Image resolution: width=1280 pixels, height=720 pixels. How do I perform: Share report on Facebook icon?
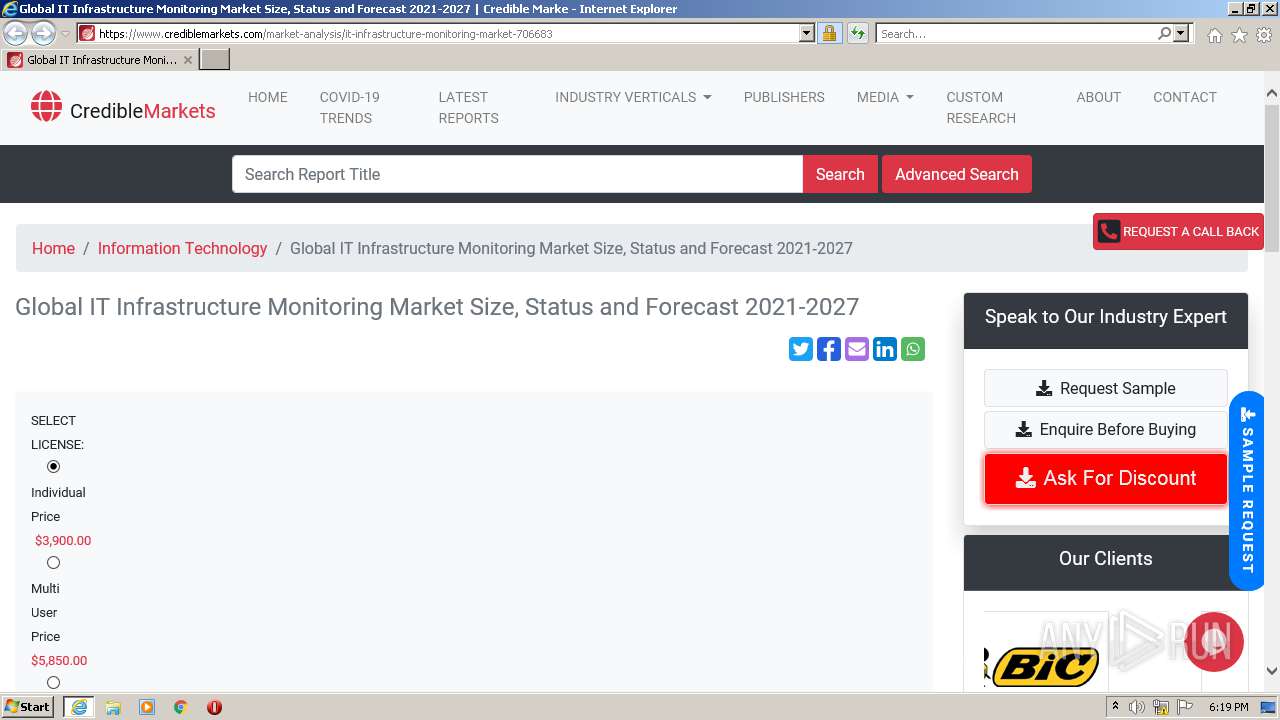tap(829, 349)
